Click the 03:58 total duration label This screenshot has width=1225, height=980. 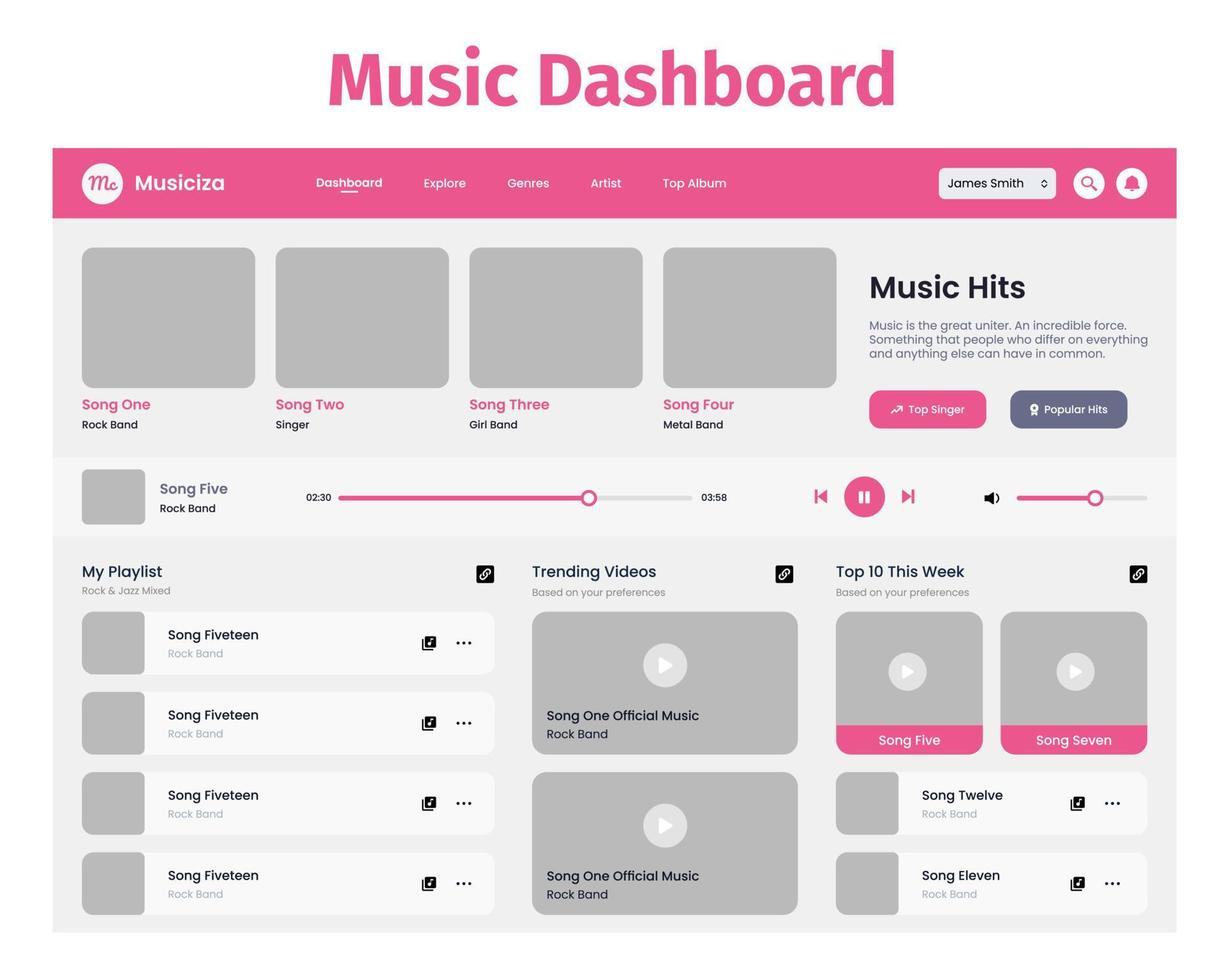pyautogui.click(x=714, y=498)
